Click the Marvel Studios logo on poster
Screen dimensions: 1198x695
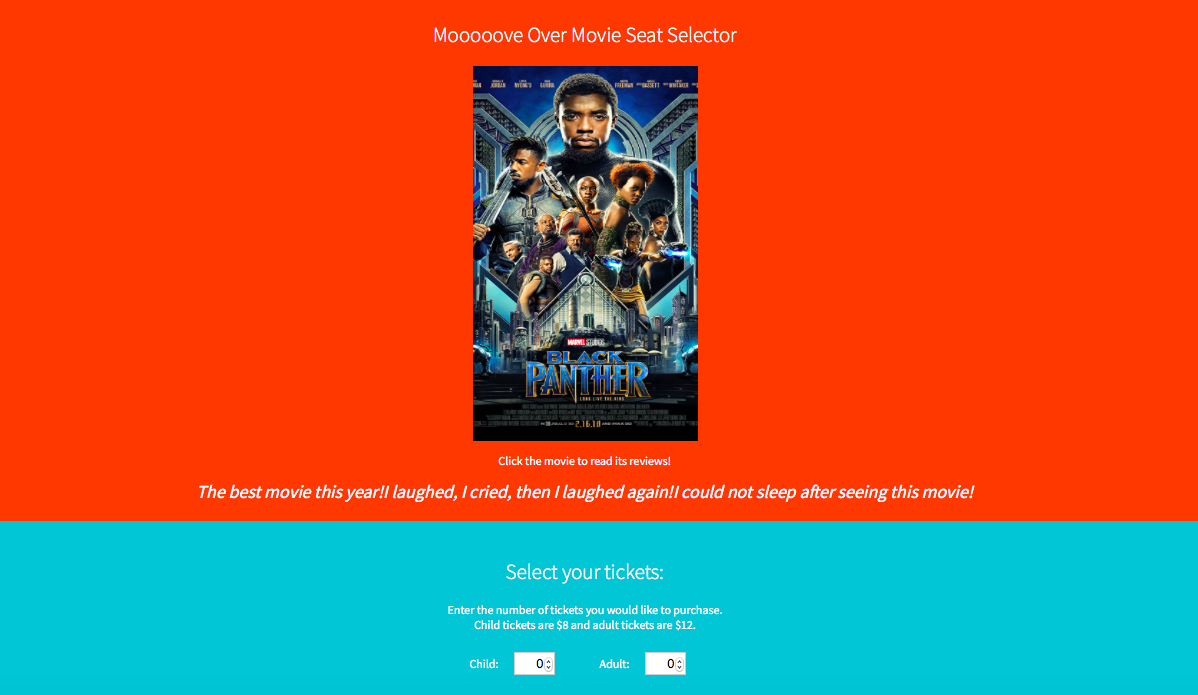coord(585,342)
